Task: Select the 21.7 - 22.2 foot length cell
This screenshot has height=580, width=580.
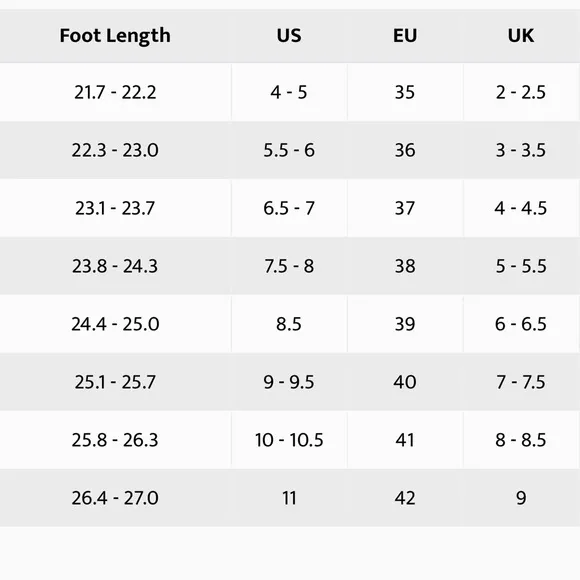Action: (x=115, y=92)
